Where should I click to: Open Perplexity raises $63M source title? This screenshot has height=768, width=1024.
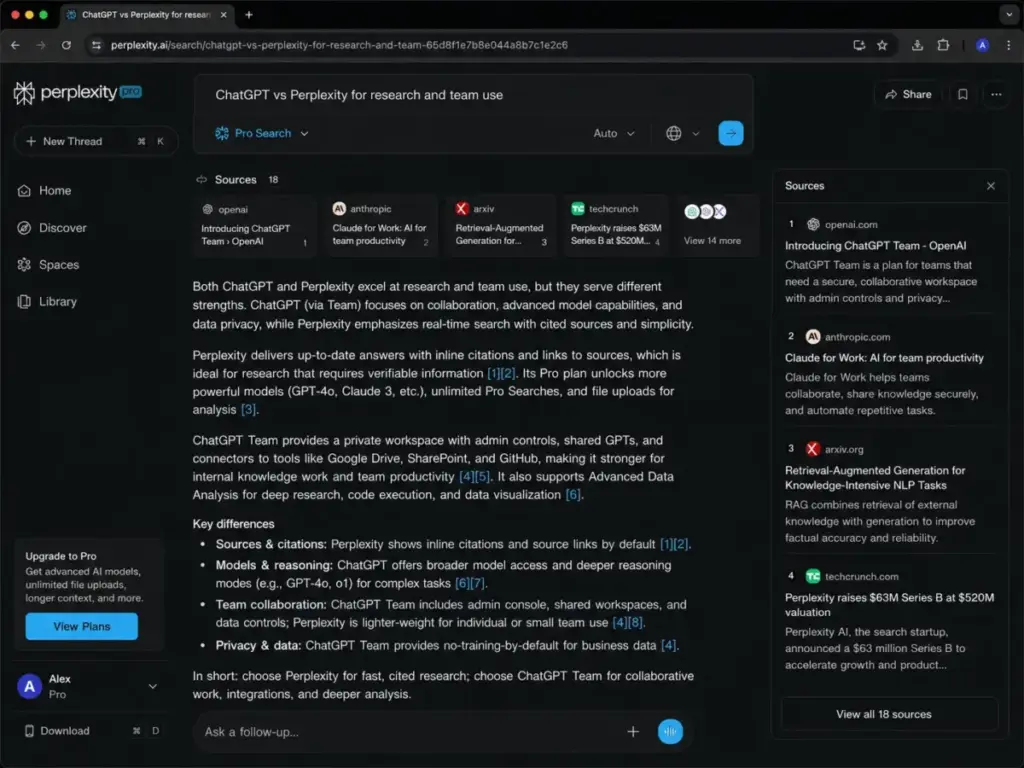(x=889, y=605)
